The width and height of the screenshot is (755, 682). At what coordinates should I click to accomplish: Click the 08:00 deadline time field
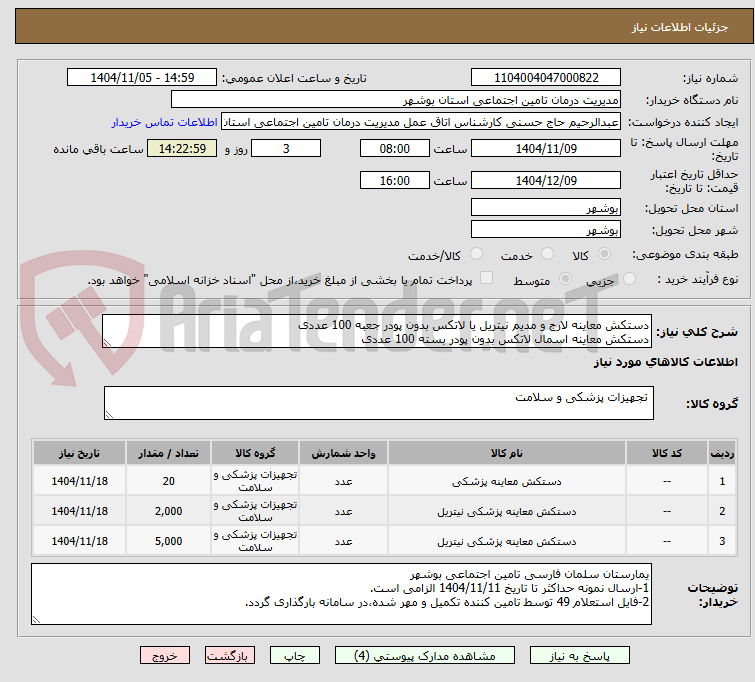[394, 148]
